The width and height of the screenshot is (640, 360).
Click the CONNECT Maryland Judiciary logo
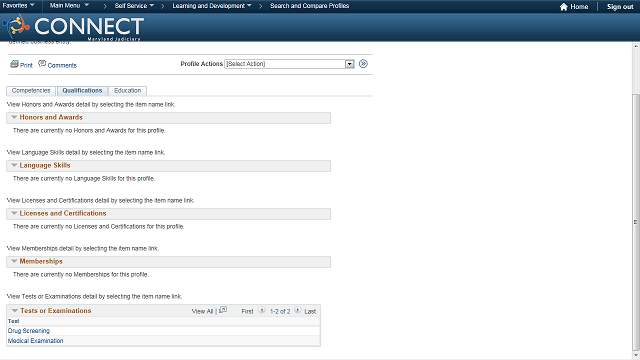click(73, 27)
